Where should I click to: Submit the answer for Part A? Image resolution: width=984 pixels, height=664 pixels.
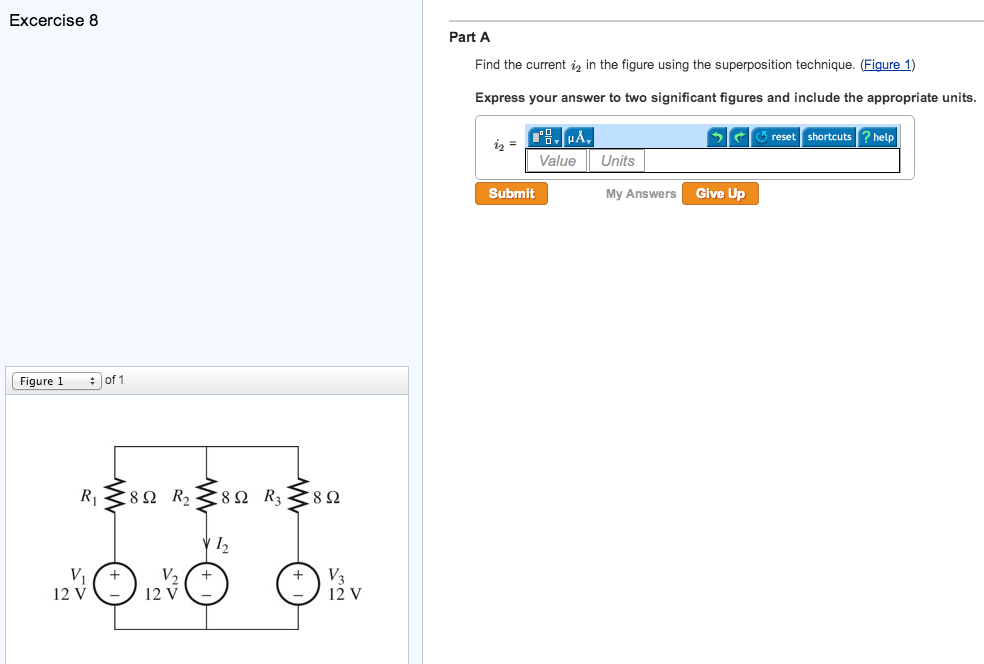[x=511, y=193]
